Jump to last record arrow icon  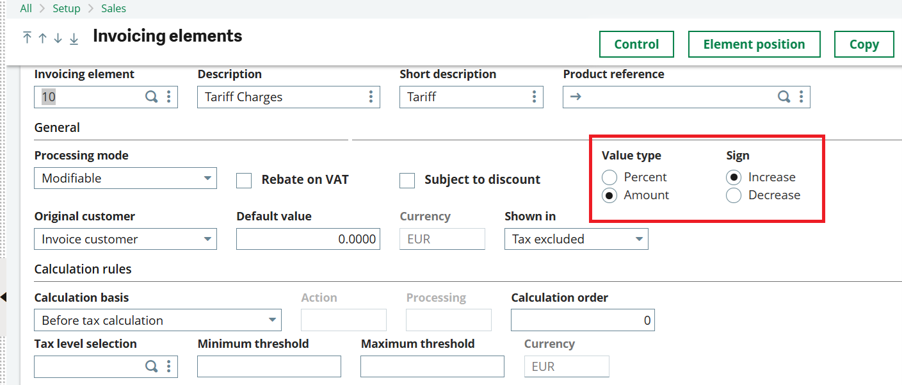74,38
